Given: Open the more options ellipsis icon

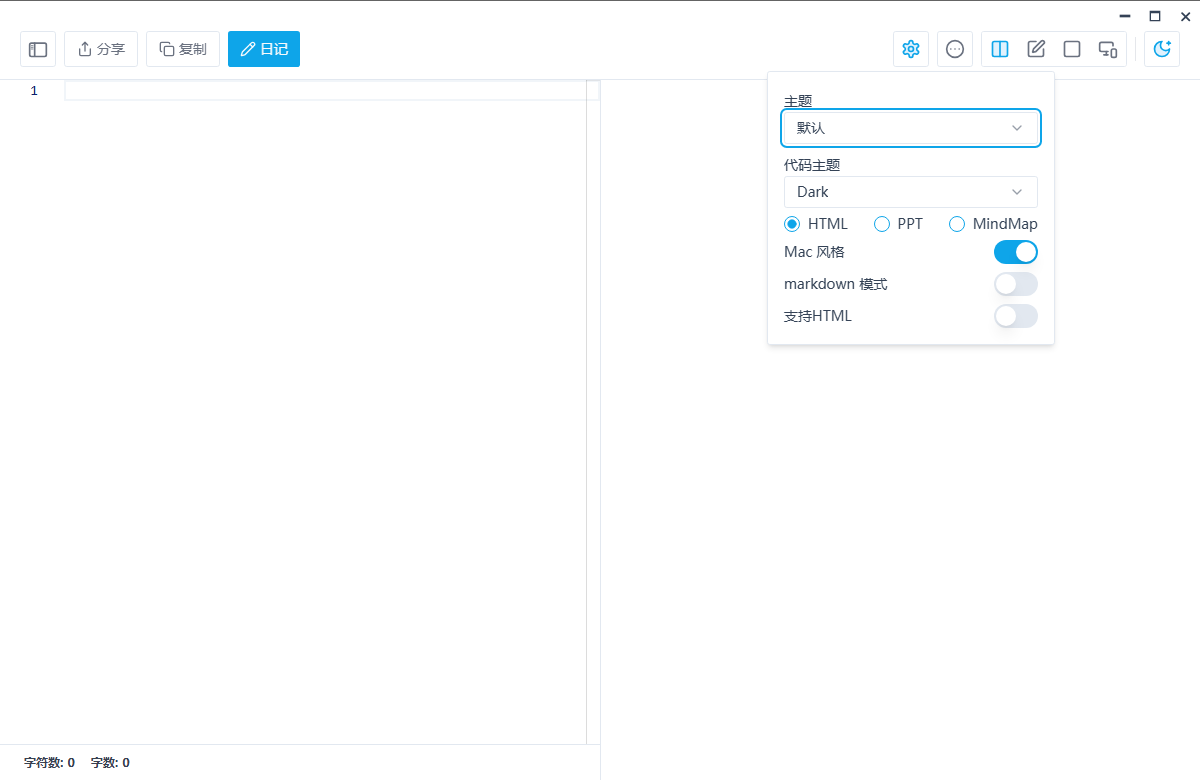Looking at the screenshot, I should tap(955, 49).
